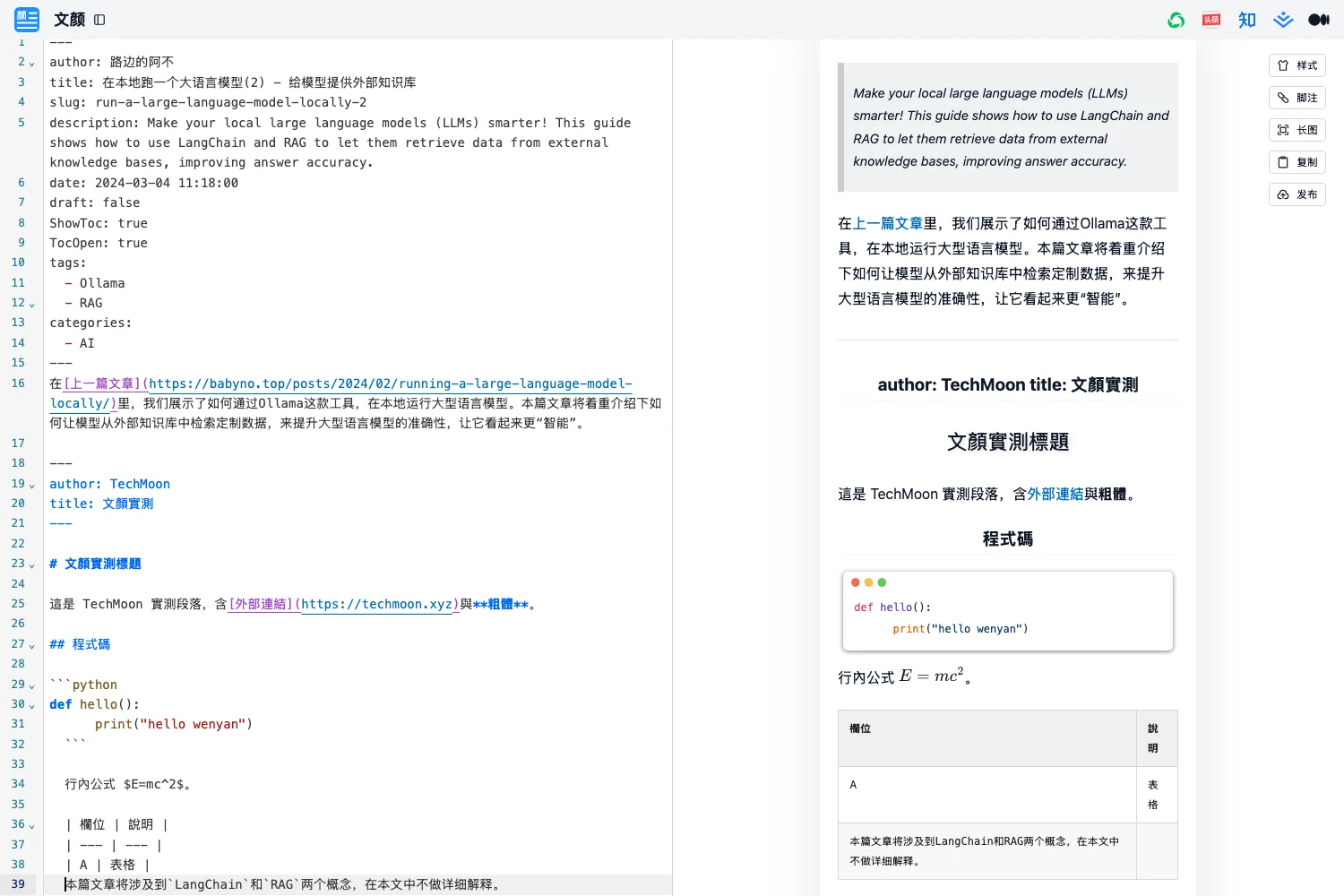Toggle the sidebar panel icon beside 文颜
1344x896 pixels.
click(99, 20)
